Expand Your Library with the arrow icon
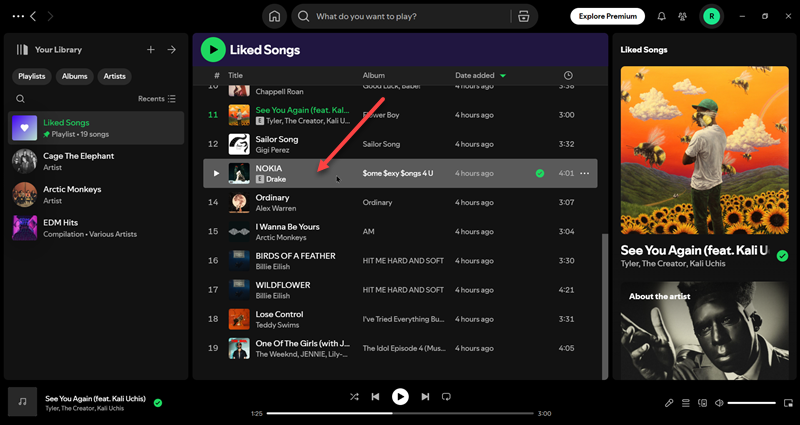Screen dimensions: 800x425 point(172,49)
